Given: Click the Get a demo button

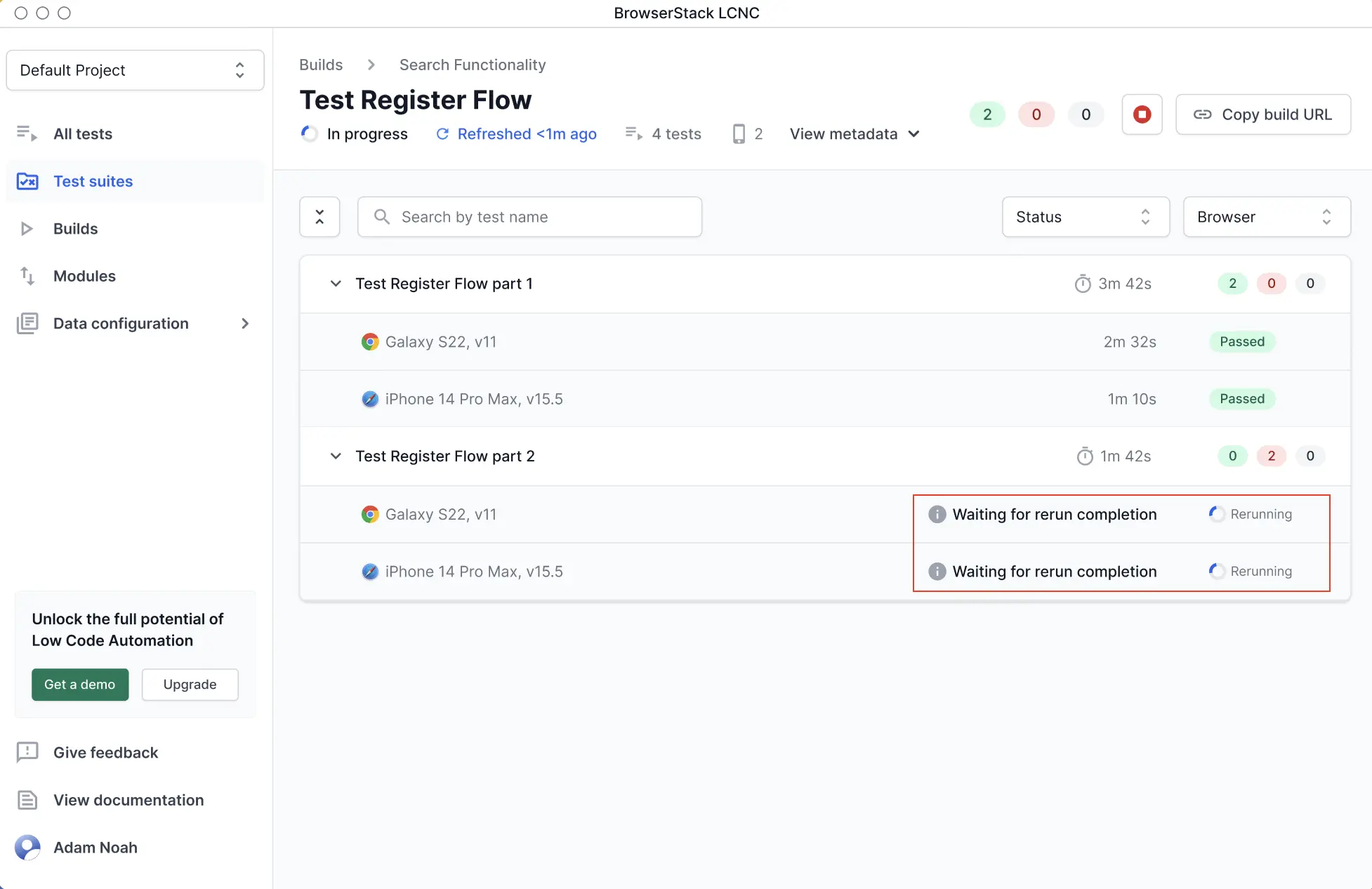Looking at the screenshot, I should 80,685.
